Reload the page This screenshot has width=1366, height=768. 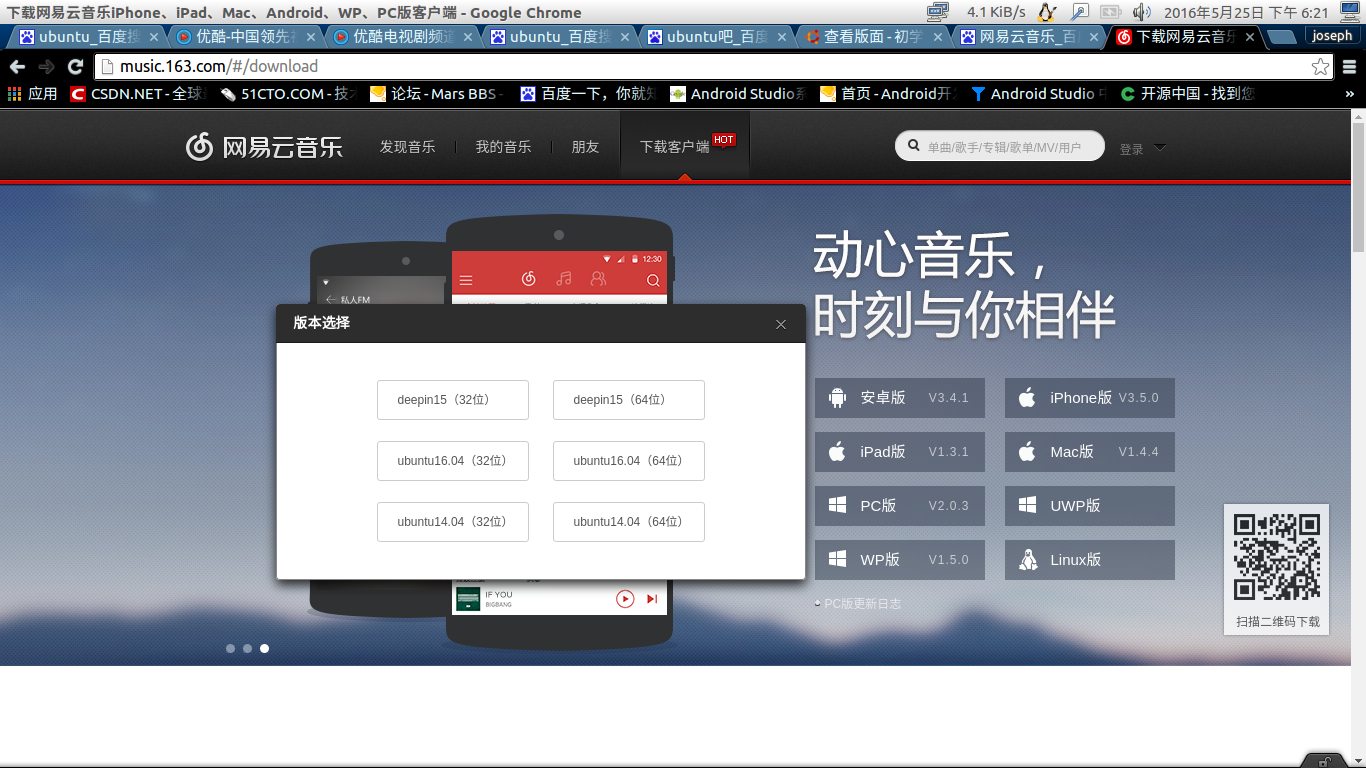[x=75, y=67]
